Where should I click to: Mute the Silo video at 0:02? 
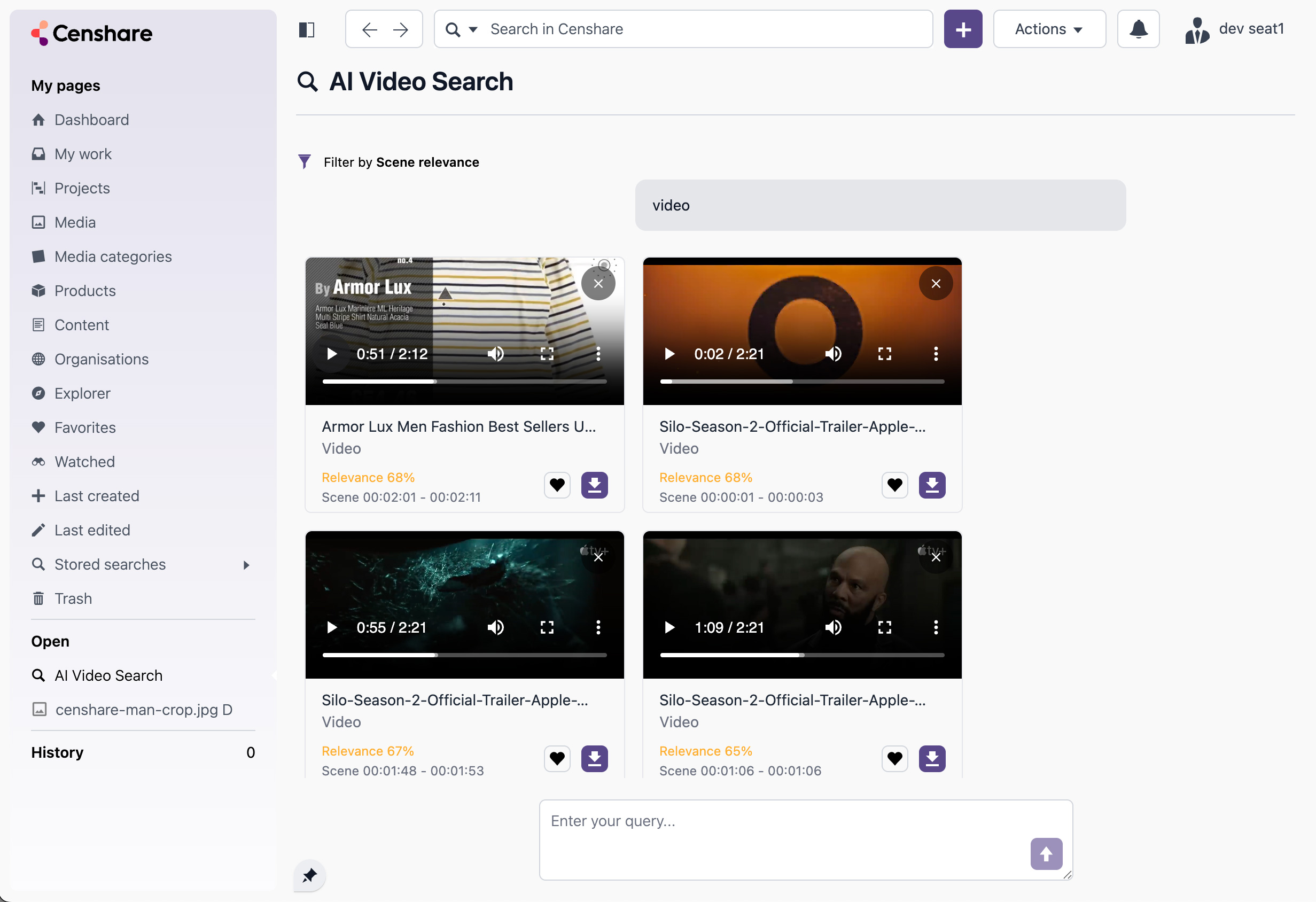(x=833, y=354)
